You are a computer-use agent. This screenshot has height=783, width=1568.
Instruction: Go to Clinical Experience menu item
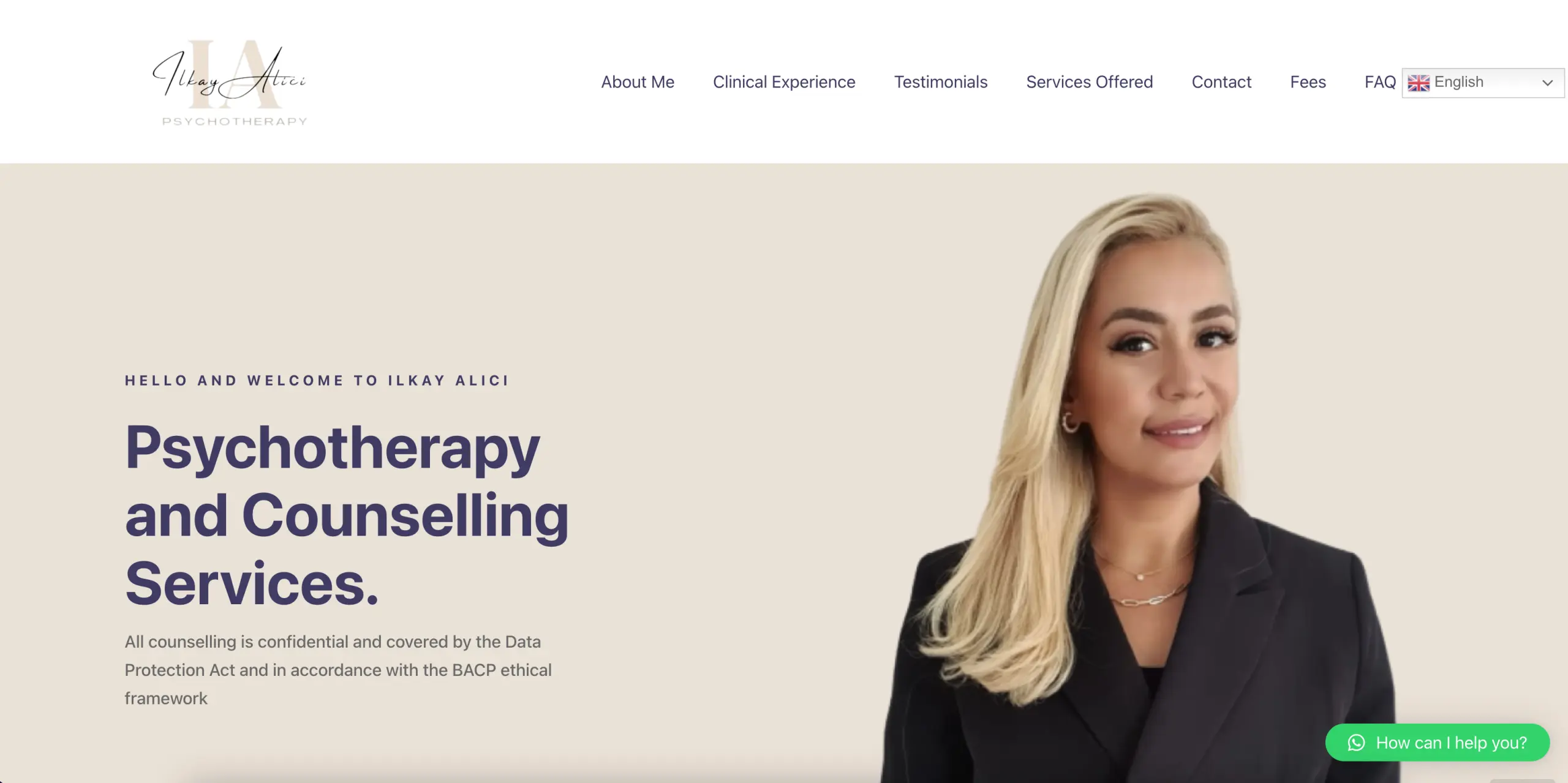(784, 82)
